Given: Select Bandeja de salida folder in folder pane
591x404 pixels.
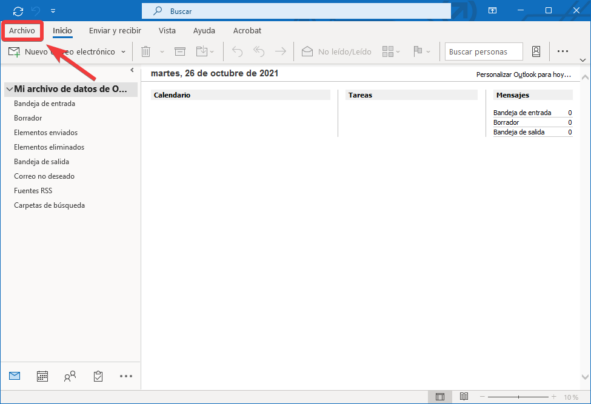Looking at the screenshot, I should 41,162.
